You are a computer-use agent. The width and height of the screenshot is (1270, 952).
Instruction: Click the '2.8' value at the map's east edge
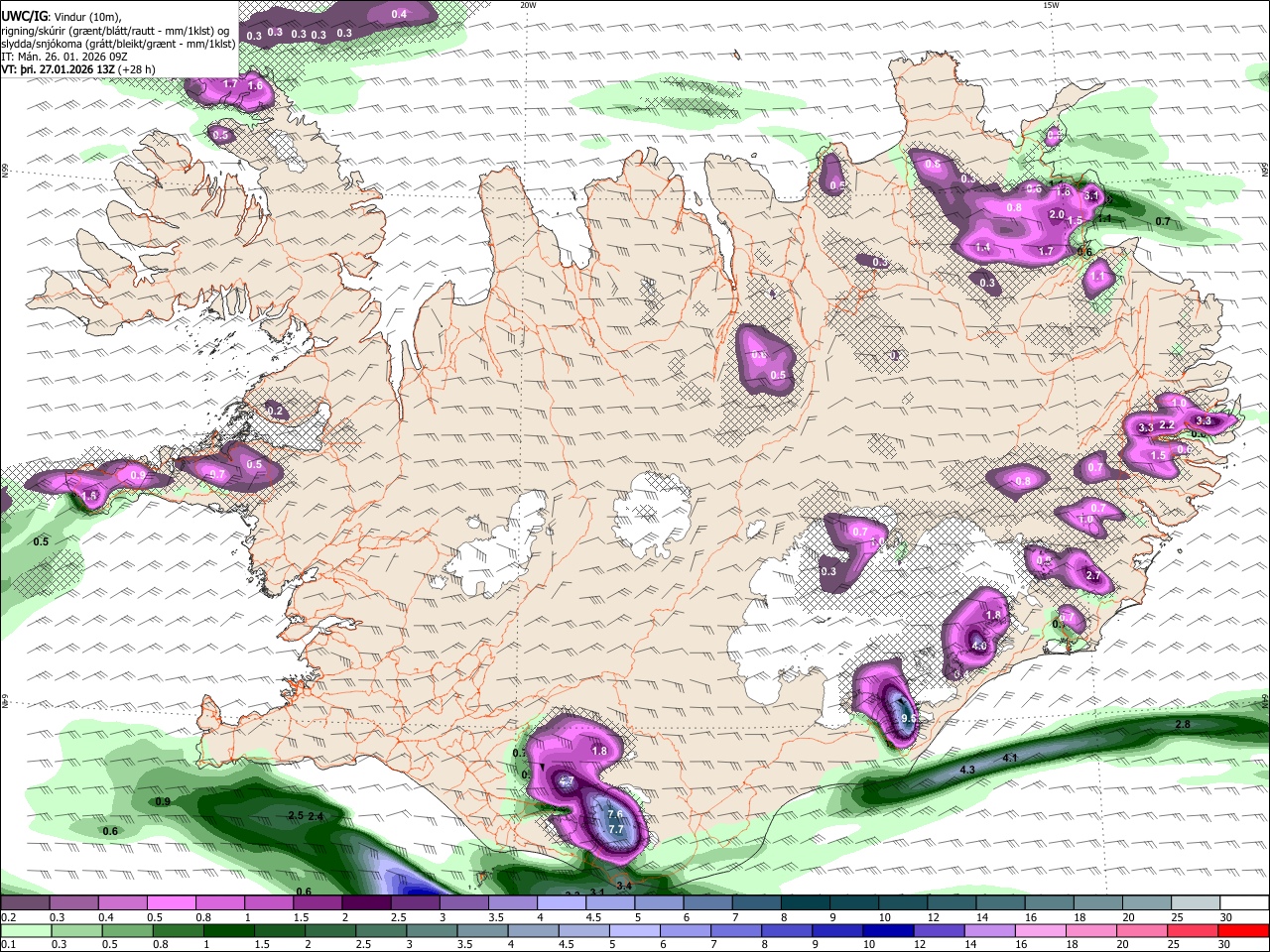1183,725
